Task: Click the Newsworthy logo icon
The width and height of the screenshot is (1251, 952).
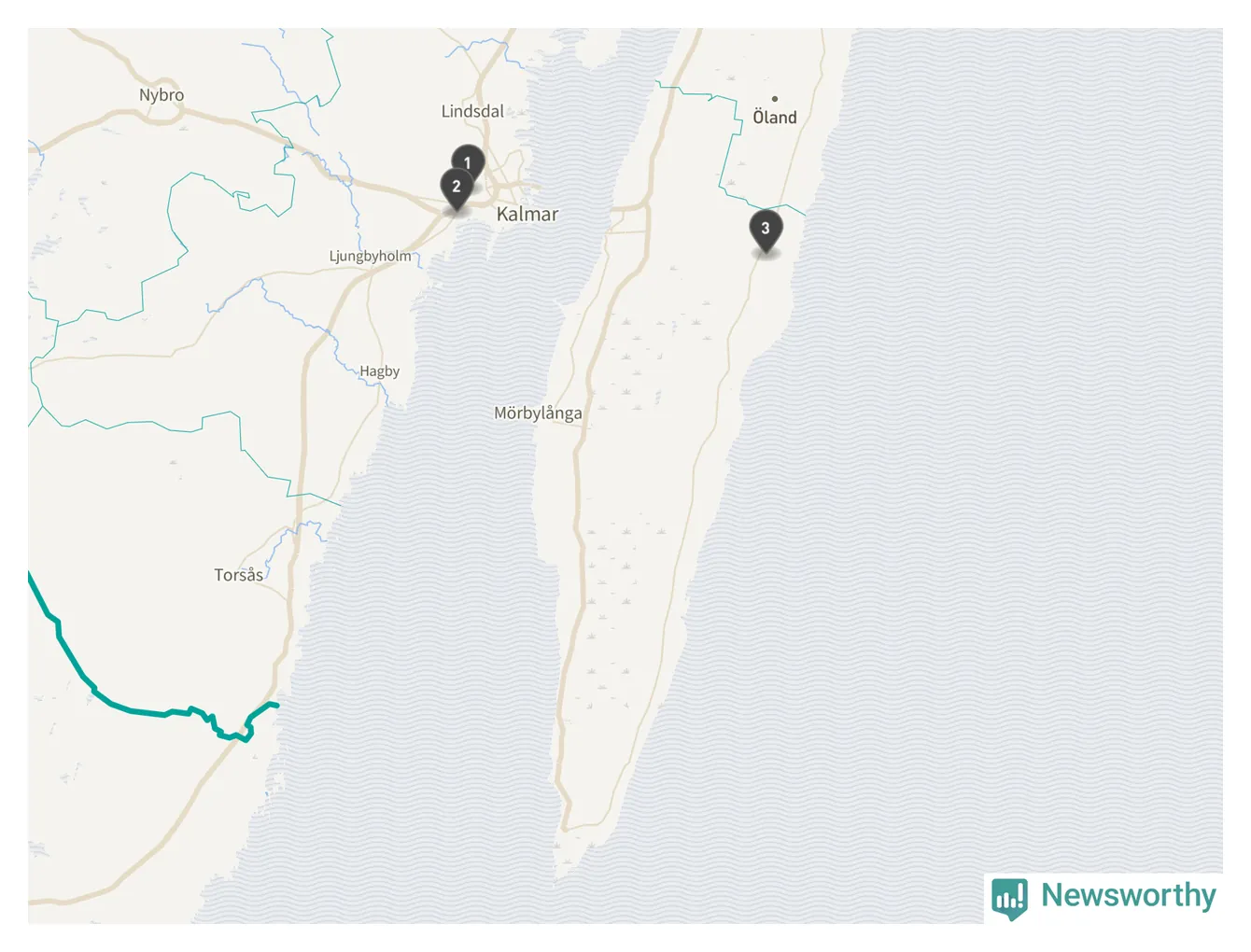Action: click(1009, 899)
